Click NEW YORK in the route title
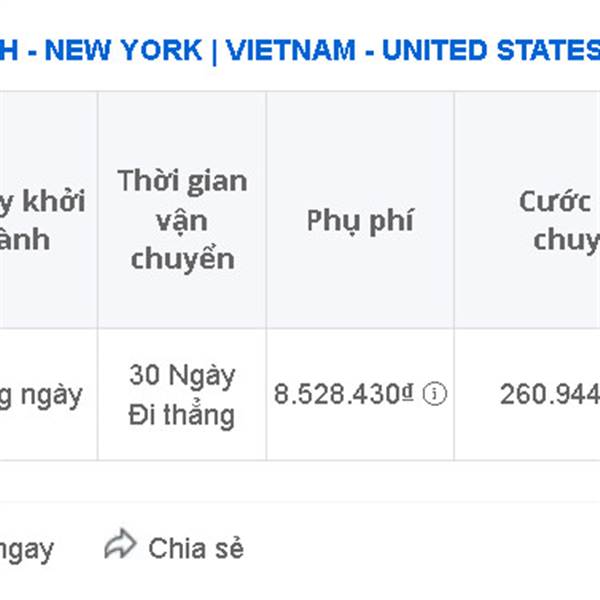Screen dimensions: 600x600 (123, 50)
